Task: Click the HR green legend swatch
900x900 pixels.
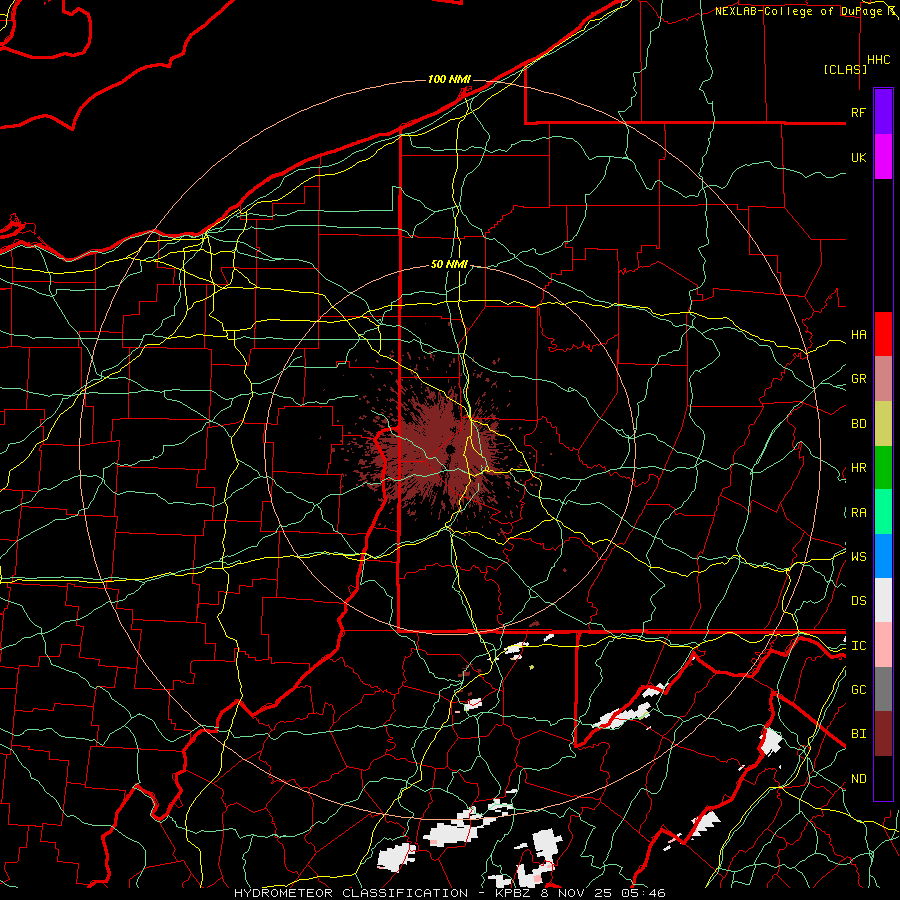Action: click(883, 468)
